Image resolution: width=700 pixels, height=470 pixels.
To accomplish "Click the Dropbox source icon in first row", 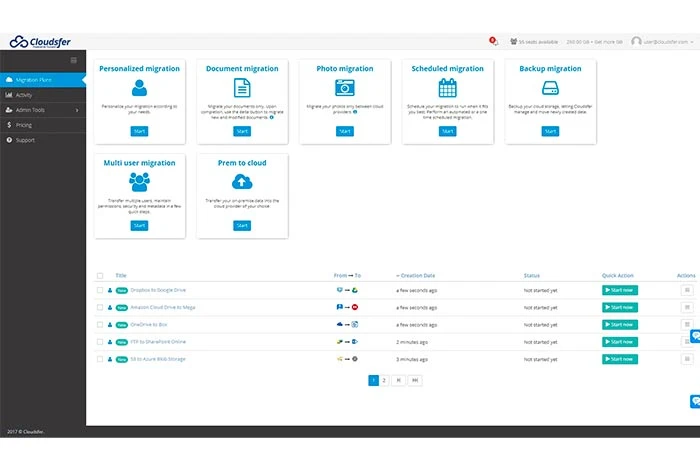I will point(339,290).
